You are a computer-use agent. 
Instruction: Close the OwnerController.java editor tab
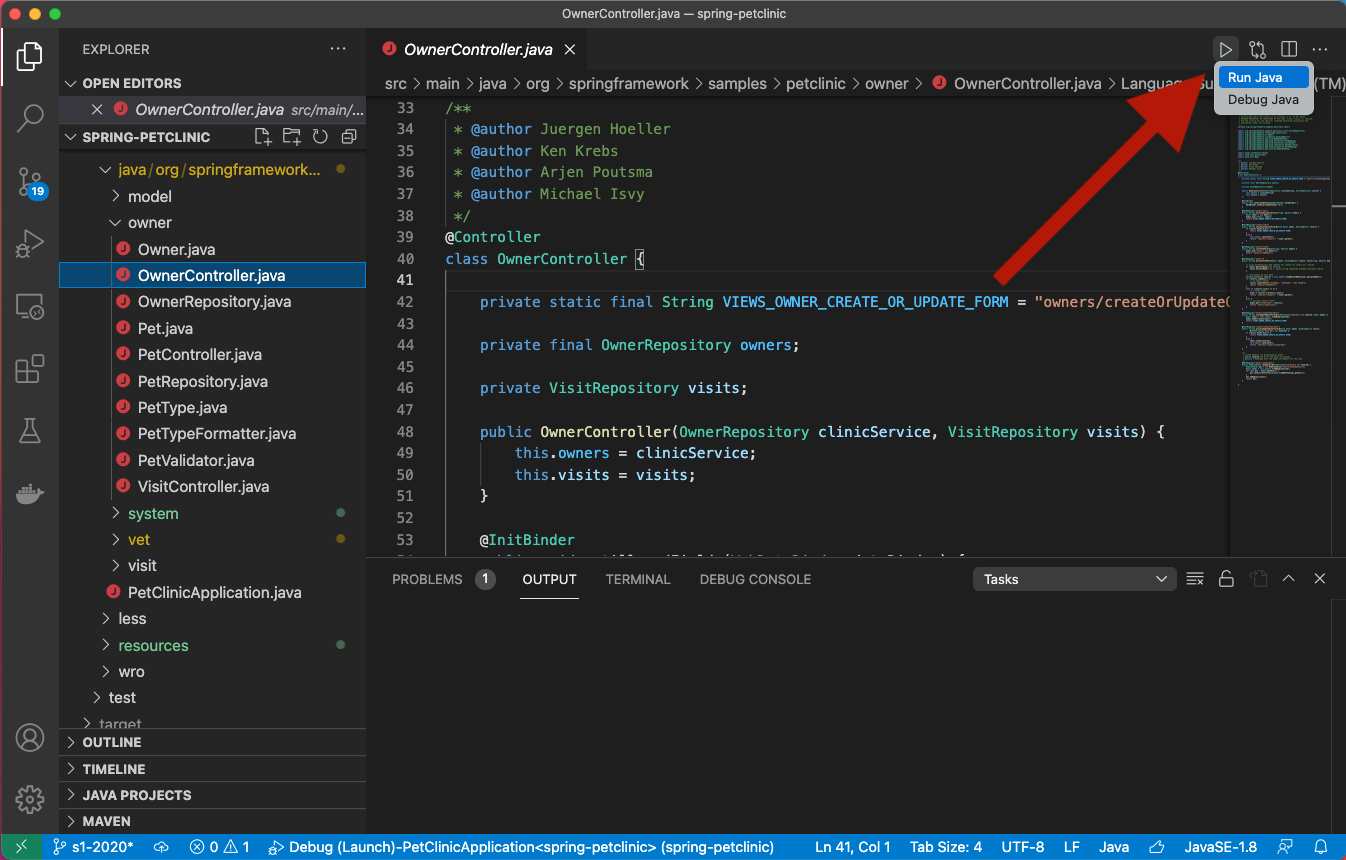tap(571, 49)
